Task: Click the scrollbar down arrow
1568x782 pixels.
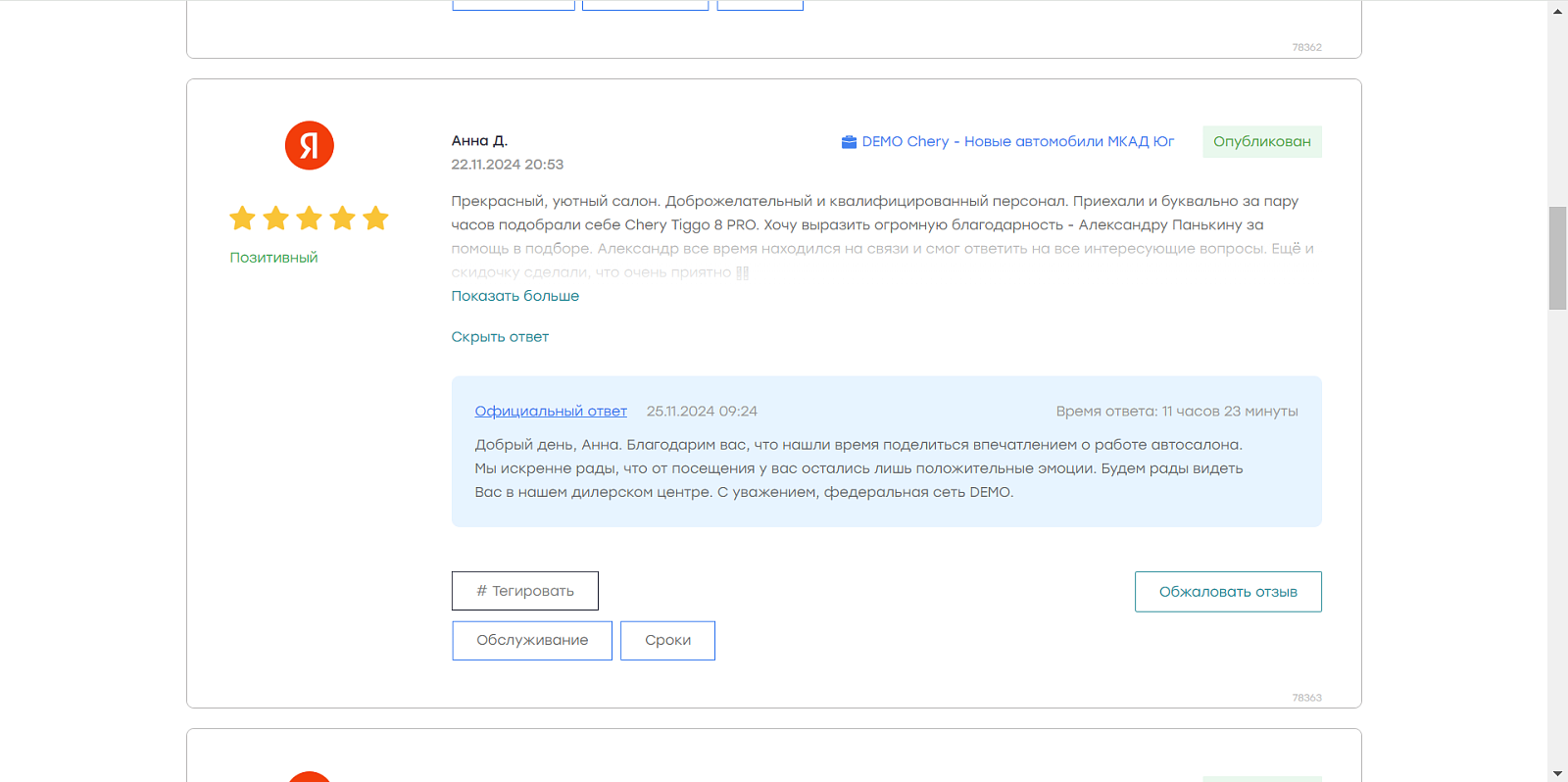Action: tap(1557, 773)
